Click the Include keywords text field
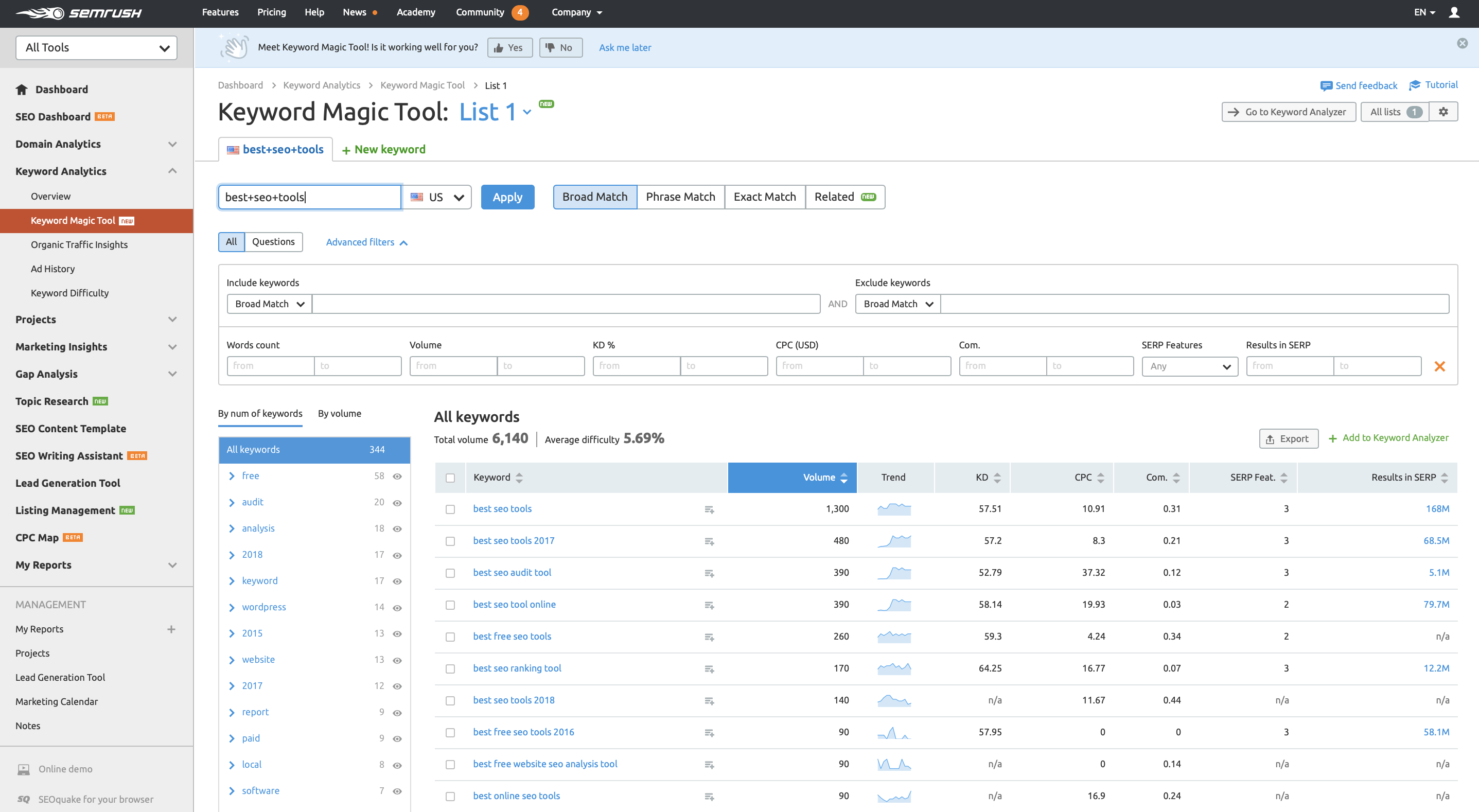Image resolution: width=1479 pixels, height=812 pixels. tap(566, 304)
